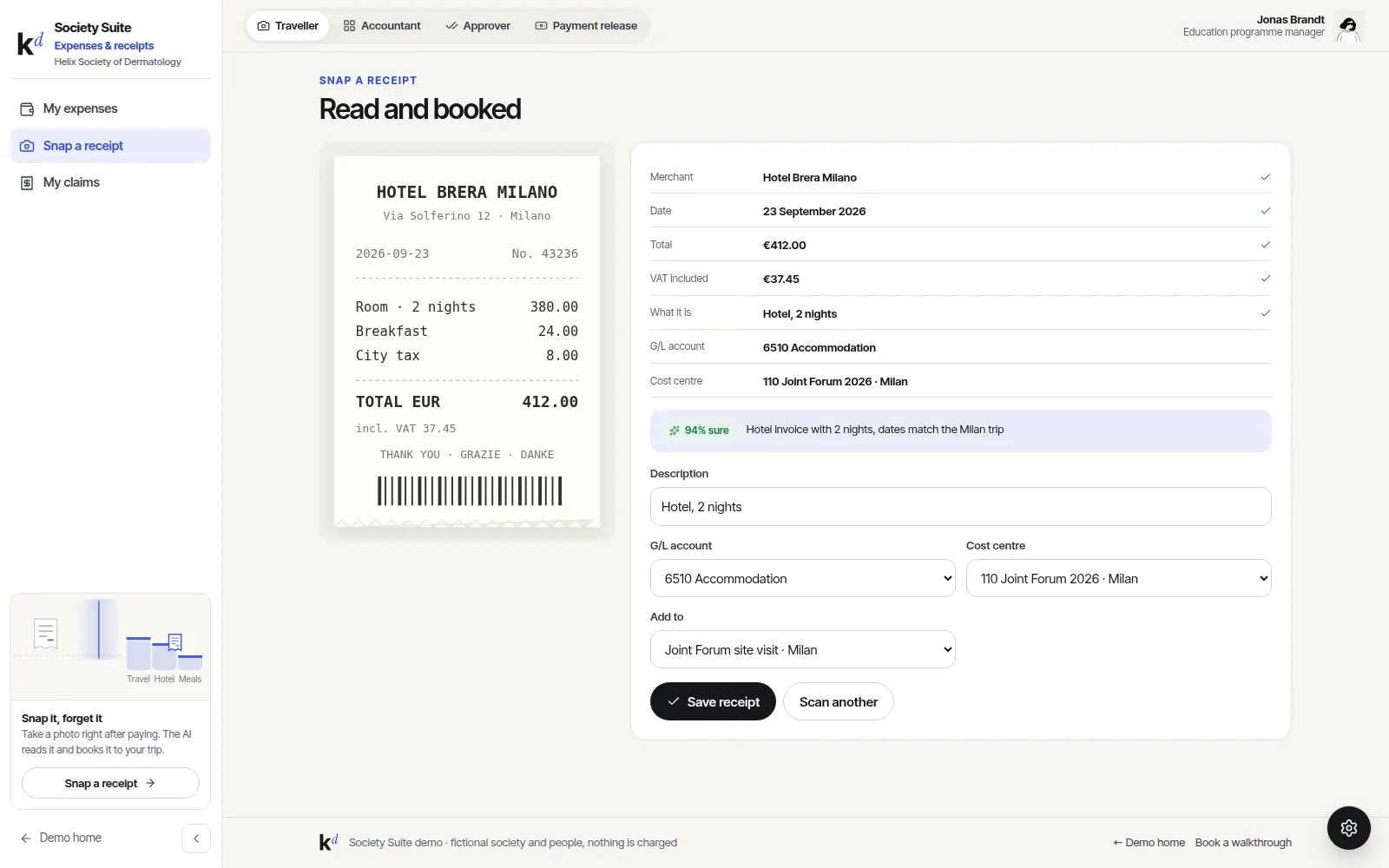Open the Cost centre dropdown
The width and height of the screenshot is (1389, 868).
point(1118,578)
